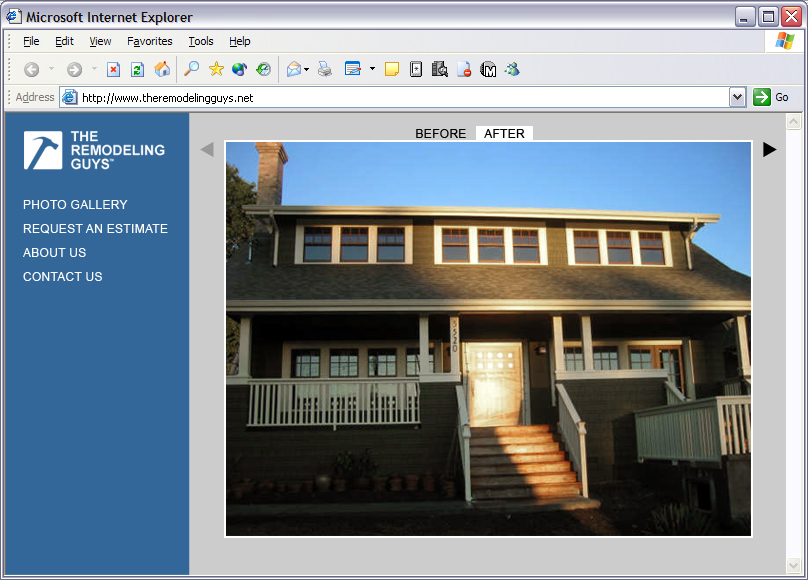Select the AFTER photo view
The image size is (808, 580).
click(504, 133)
